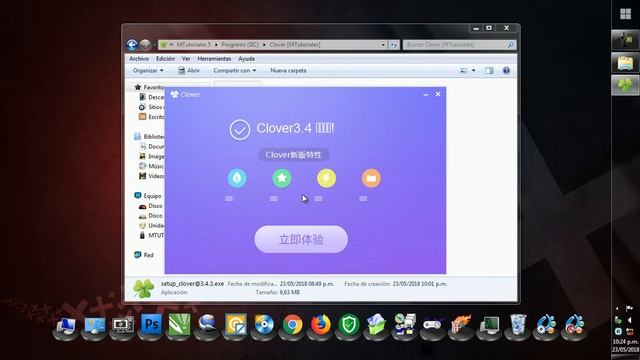Click the refresh button beside address bar
640x360 pixels.
(x=394, y=45)
